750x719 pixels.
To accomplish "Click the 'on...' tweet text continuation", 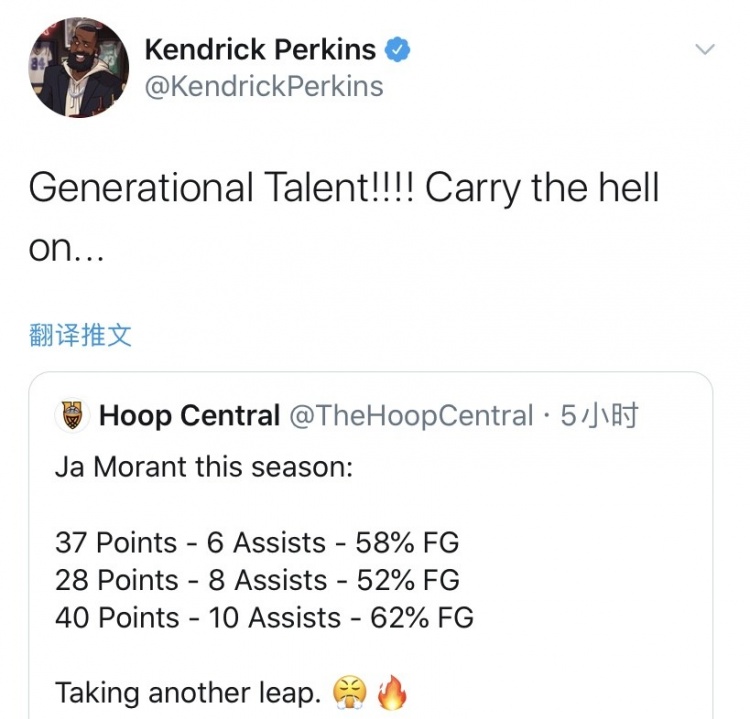I will click(x=66, y=250).
